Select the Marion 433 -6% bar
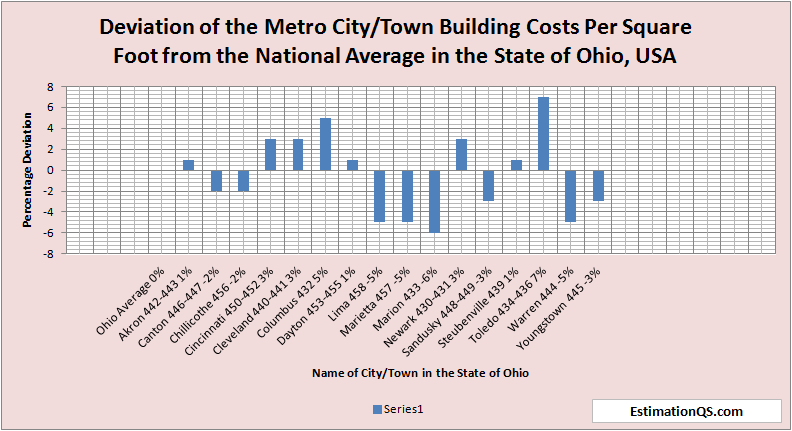This screenshot has height=431, width=792. (x=434, y=202)
